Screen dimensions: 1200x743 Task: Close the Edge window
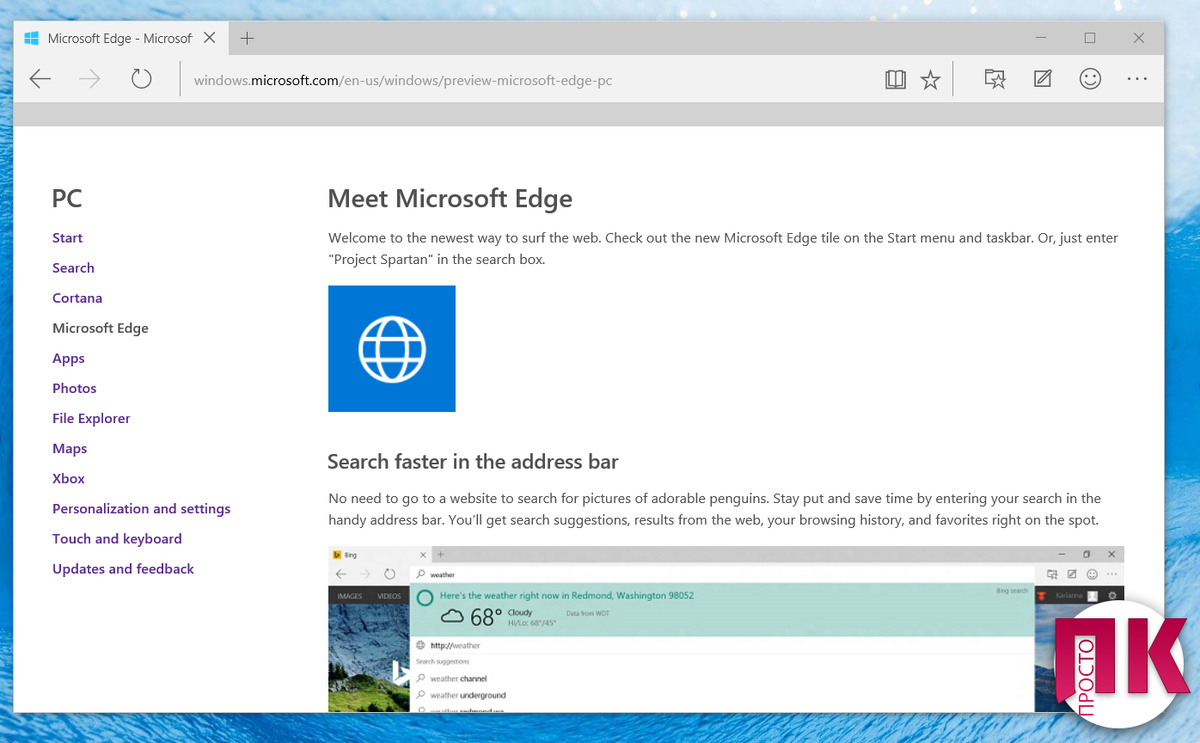(x=1139, y=38)
